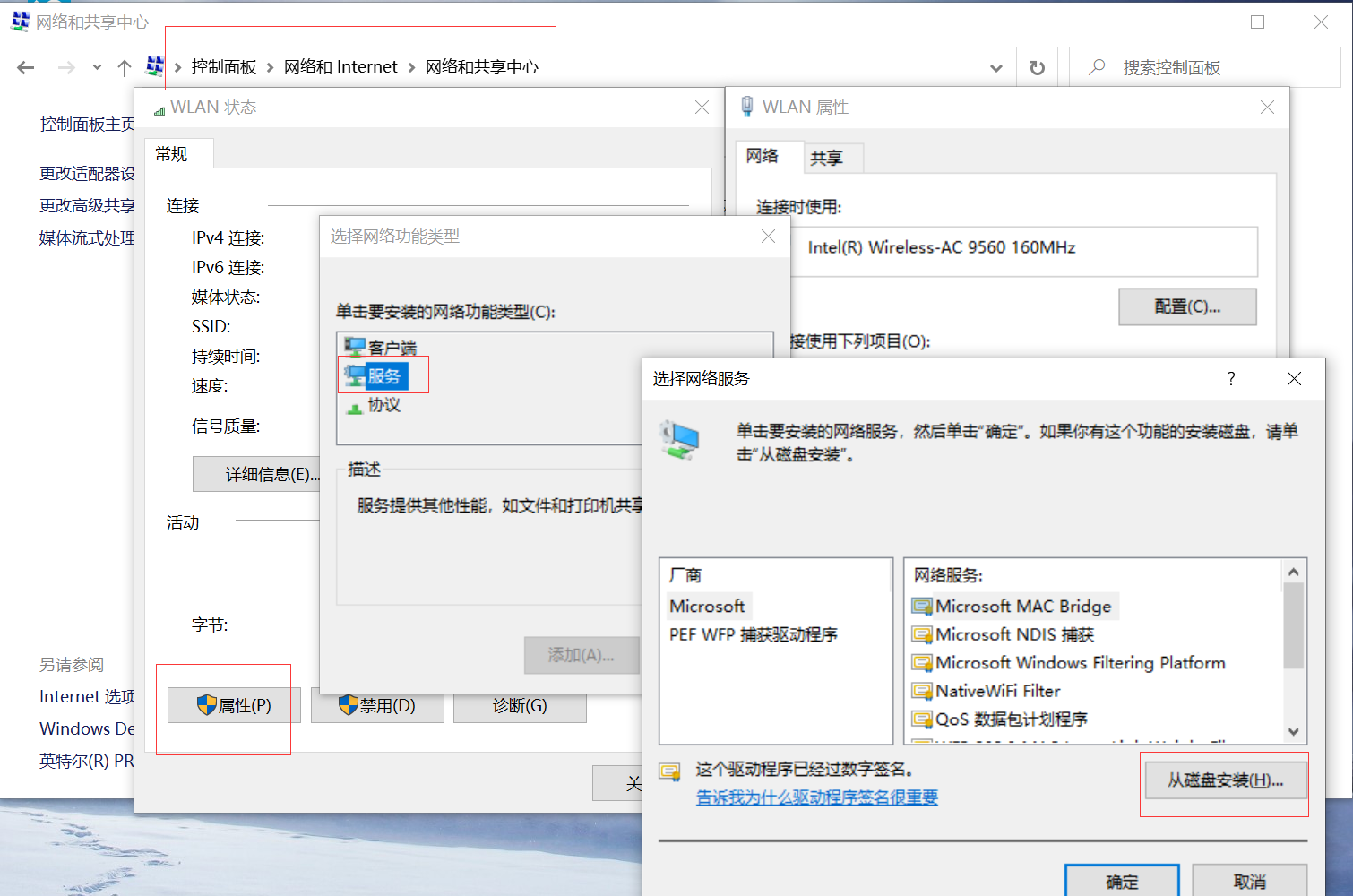Click the Microsoft NDIS 捕获 service icon
Screen dimensions: 1353x896
click(922, 634)
